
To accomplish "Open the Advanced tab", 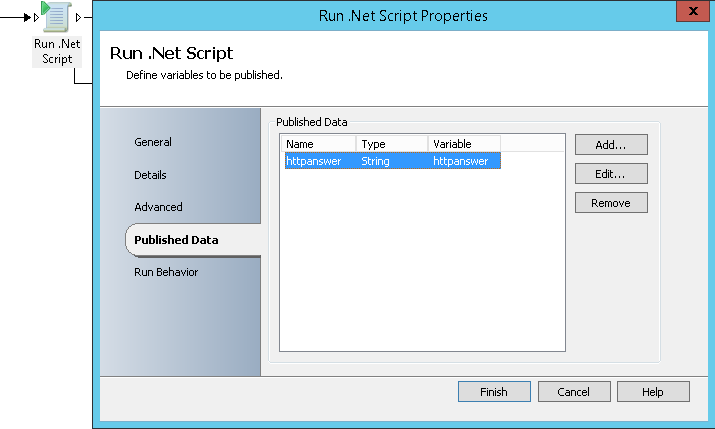I will [x=158, y=207].
